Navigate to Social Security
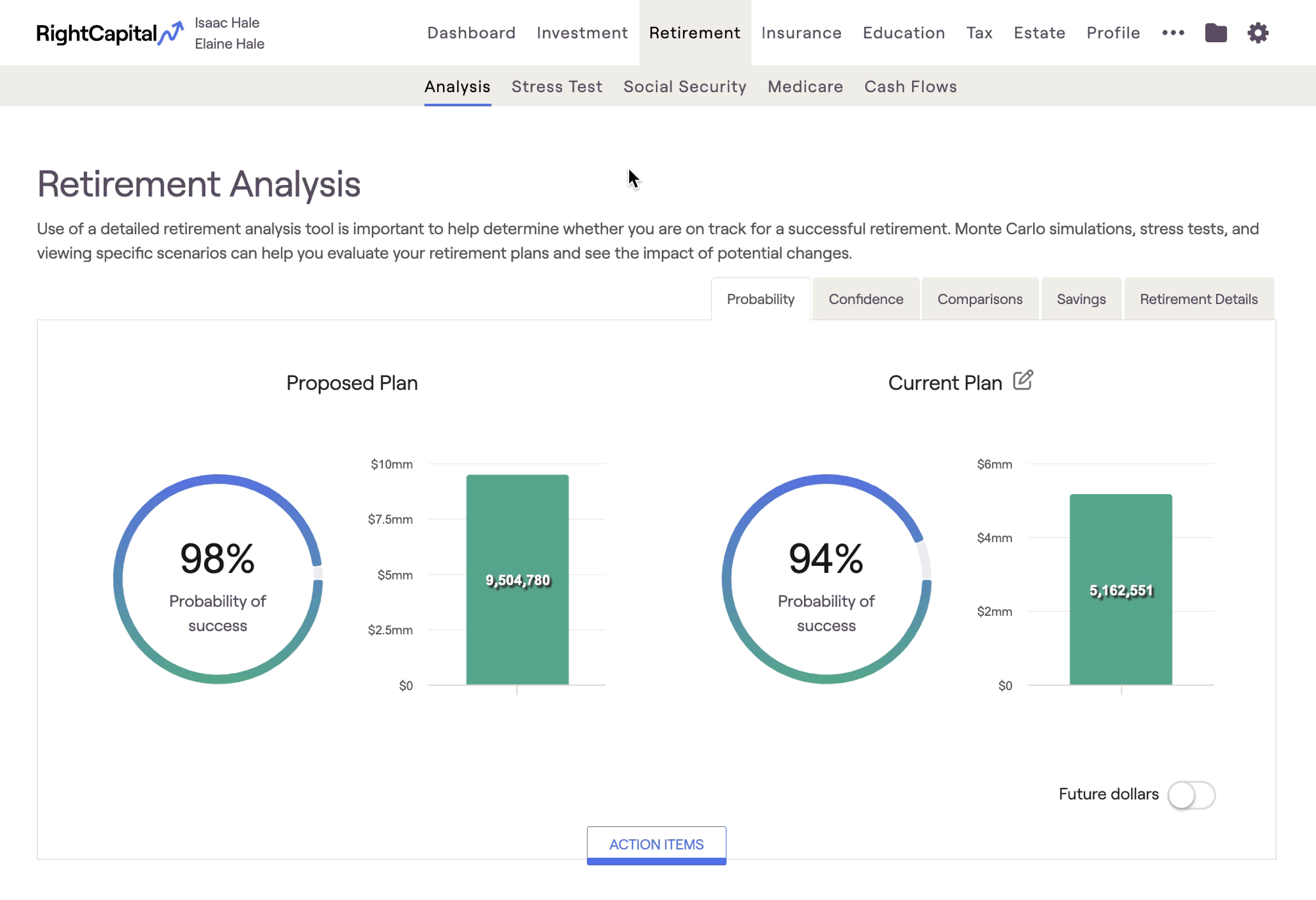Screen dimensions: 1316x900 (684, 86)
